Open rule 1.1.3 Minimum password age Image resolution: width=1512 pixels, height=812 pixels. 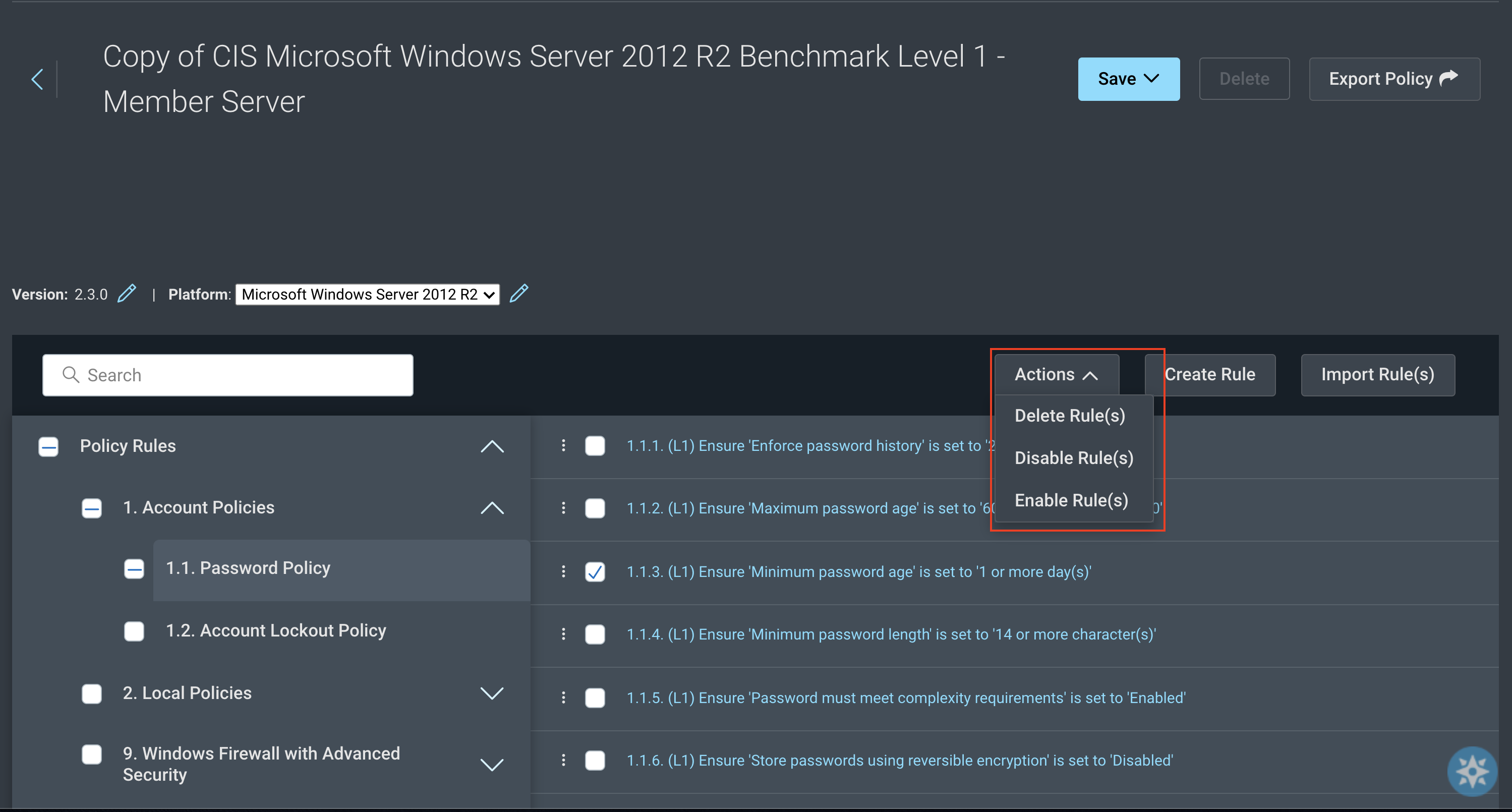[x=859, y=571]
